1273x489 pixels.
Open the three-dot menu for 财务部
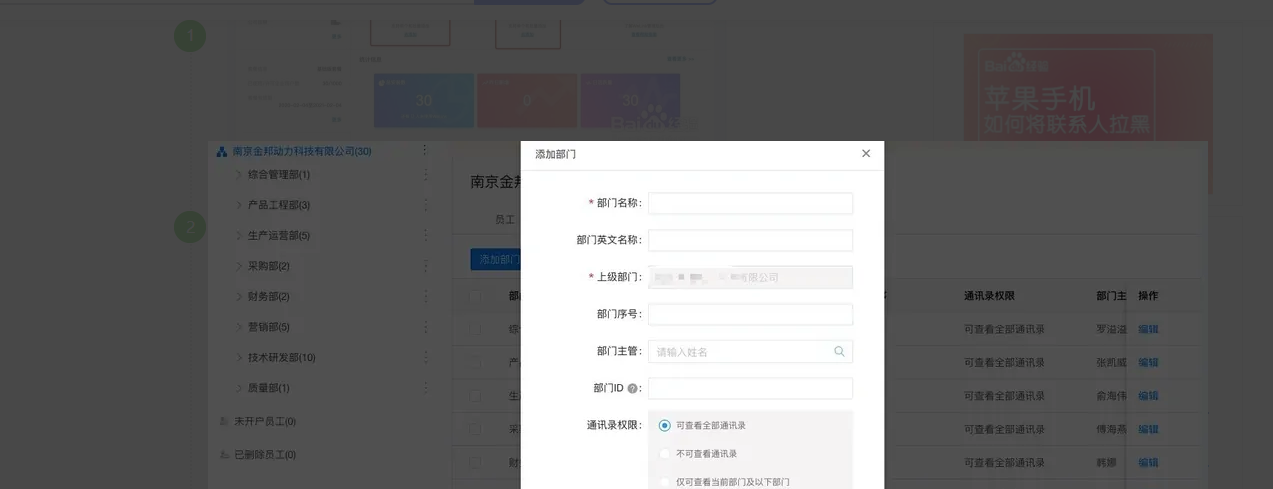coord(425,296)
